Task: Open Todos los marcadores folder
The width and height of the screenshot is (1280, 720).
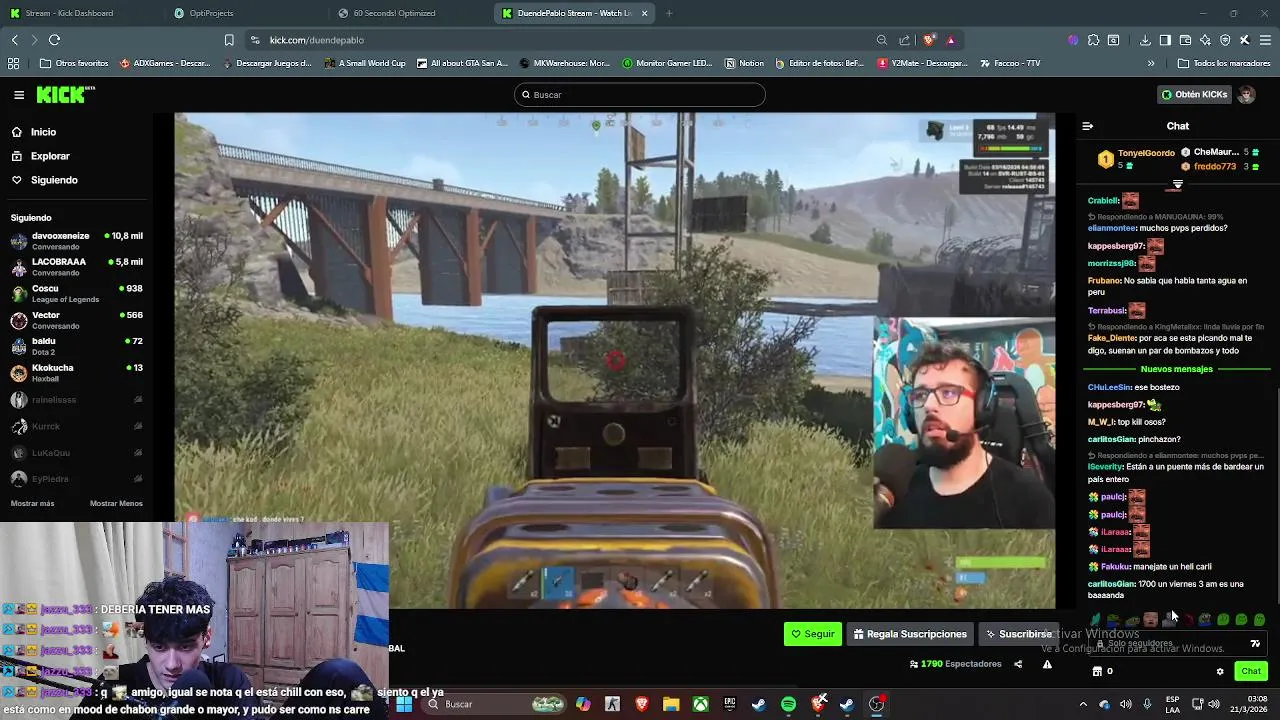Action: 1224,63
